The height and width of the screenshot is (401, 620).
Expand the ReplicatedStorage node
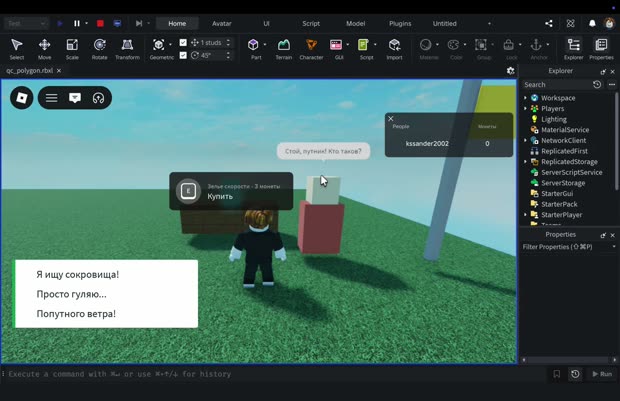(x=525, y=161)
